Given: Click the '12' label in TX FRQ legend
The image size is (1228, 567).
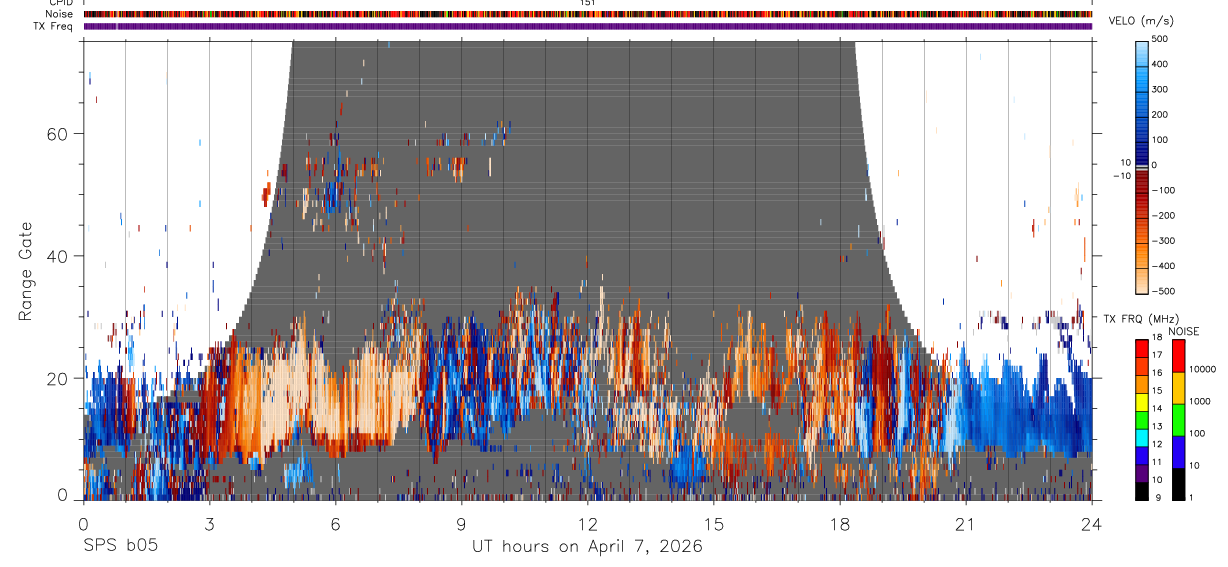Looking at the screenshot, I should (x=1158, y=445).
